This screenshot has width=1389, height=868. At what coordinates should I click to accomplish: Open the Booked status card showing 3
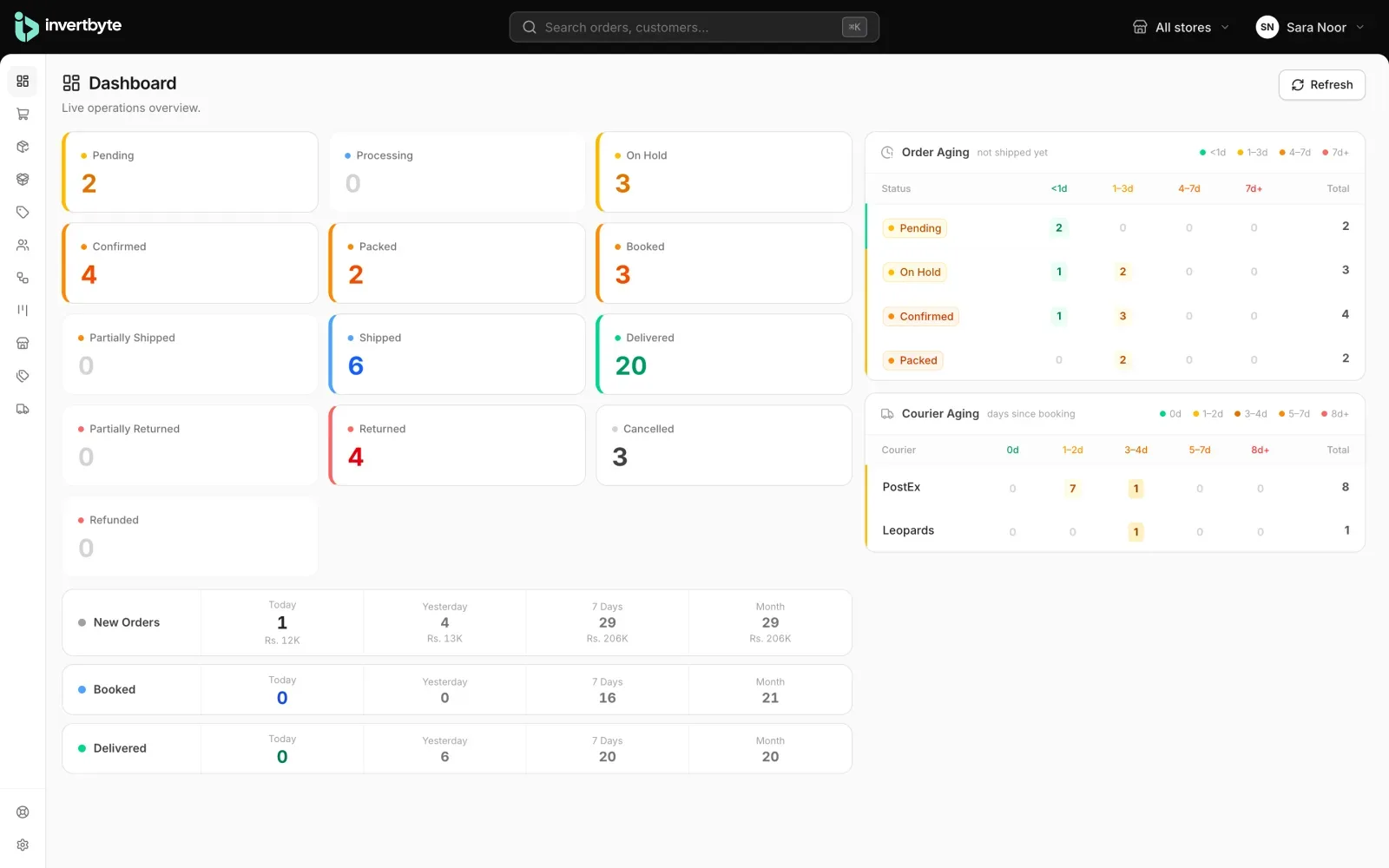coord(724,263)
